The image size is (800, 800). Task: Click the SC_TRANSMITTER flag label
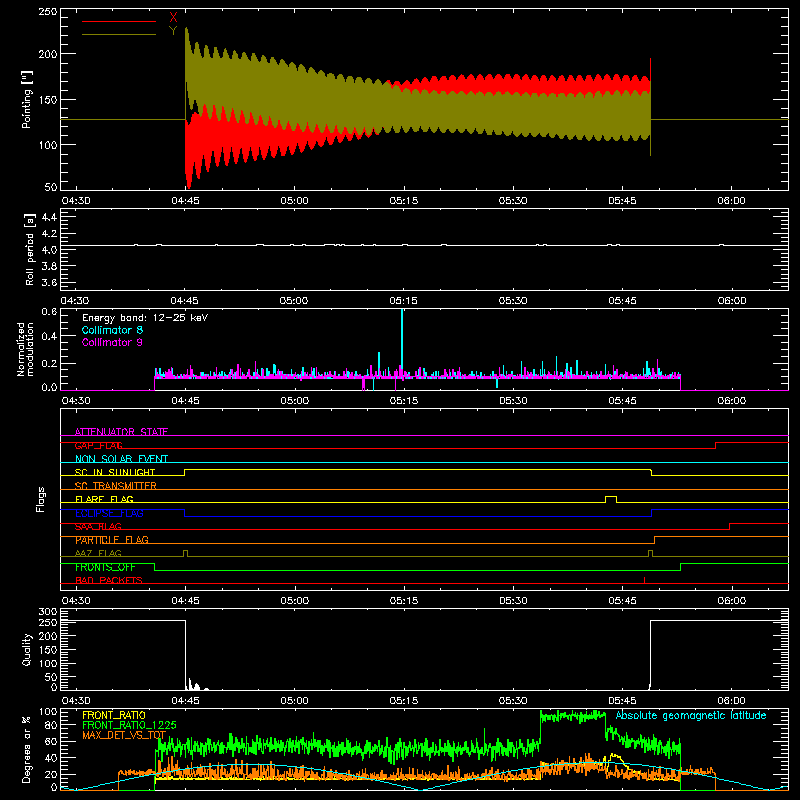tap(116, 486)
